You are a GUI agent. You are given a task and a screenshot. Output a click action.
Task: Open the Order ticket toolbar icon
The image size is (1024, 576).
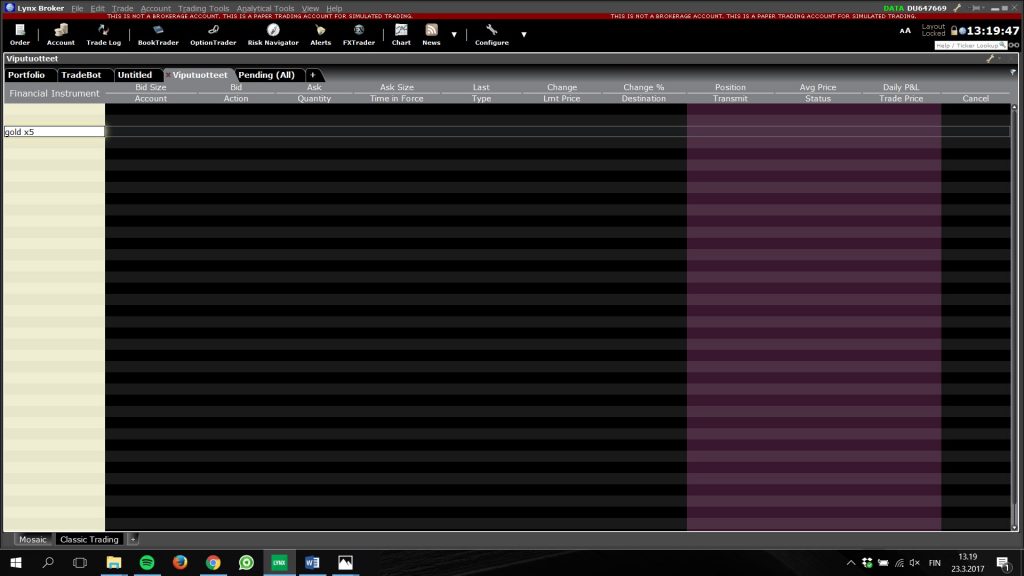(x=20, y=35)
